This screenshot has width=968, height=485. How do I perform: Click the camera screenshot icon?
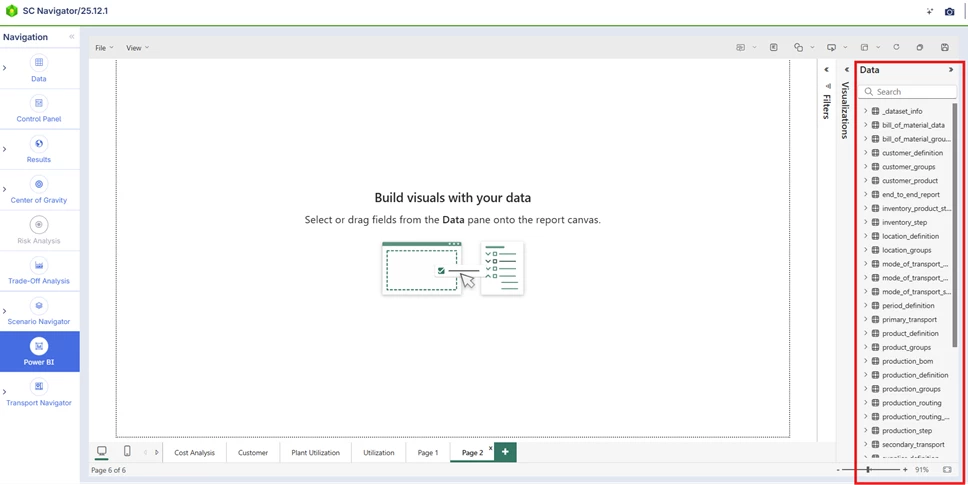click(x=949, y=12)
